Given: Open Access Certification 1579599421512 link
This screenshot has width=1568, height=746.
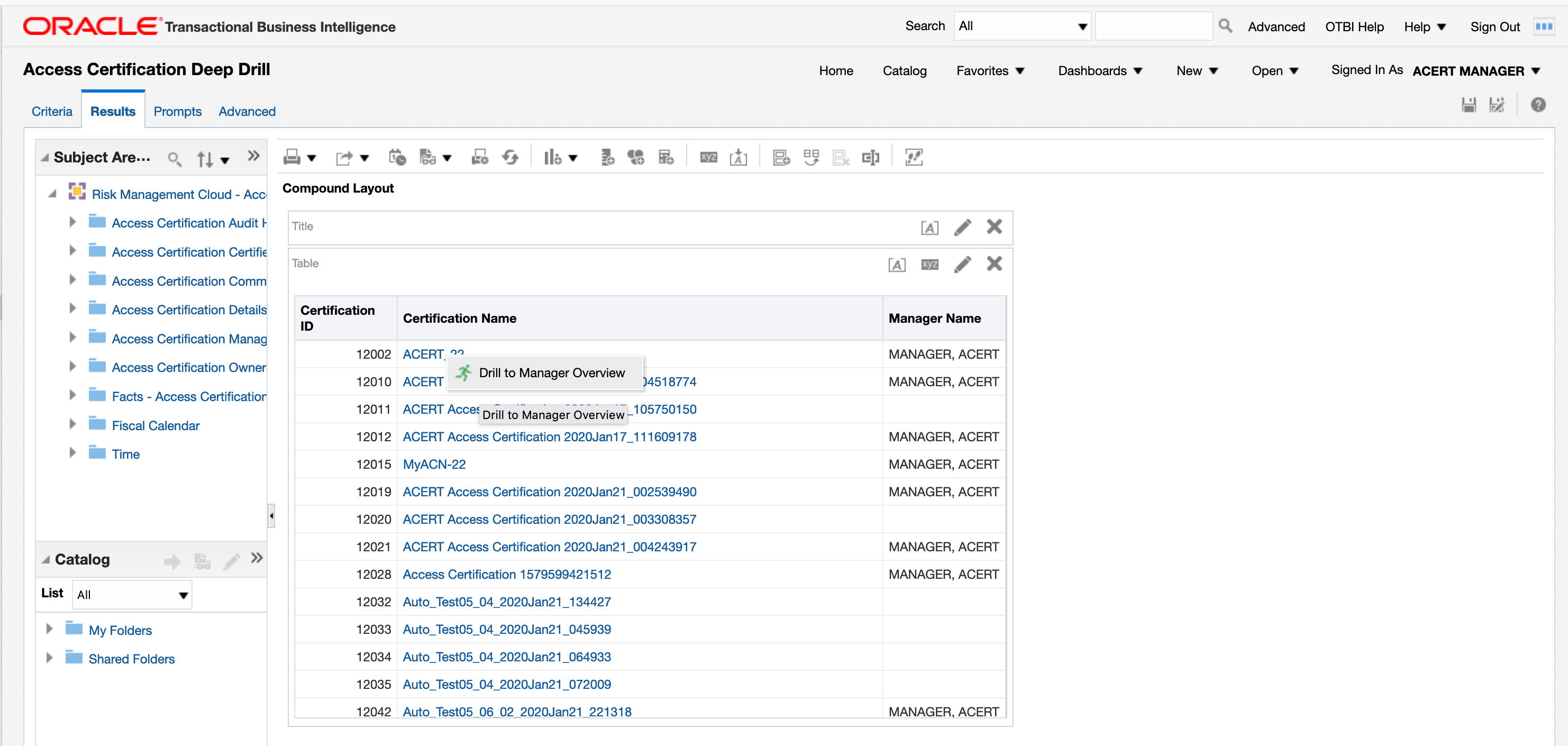Looking at the screenshot, I should (x=506, y=574).
